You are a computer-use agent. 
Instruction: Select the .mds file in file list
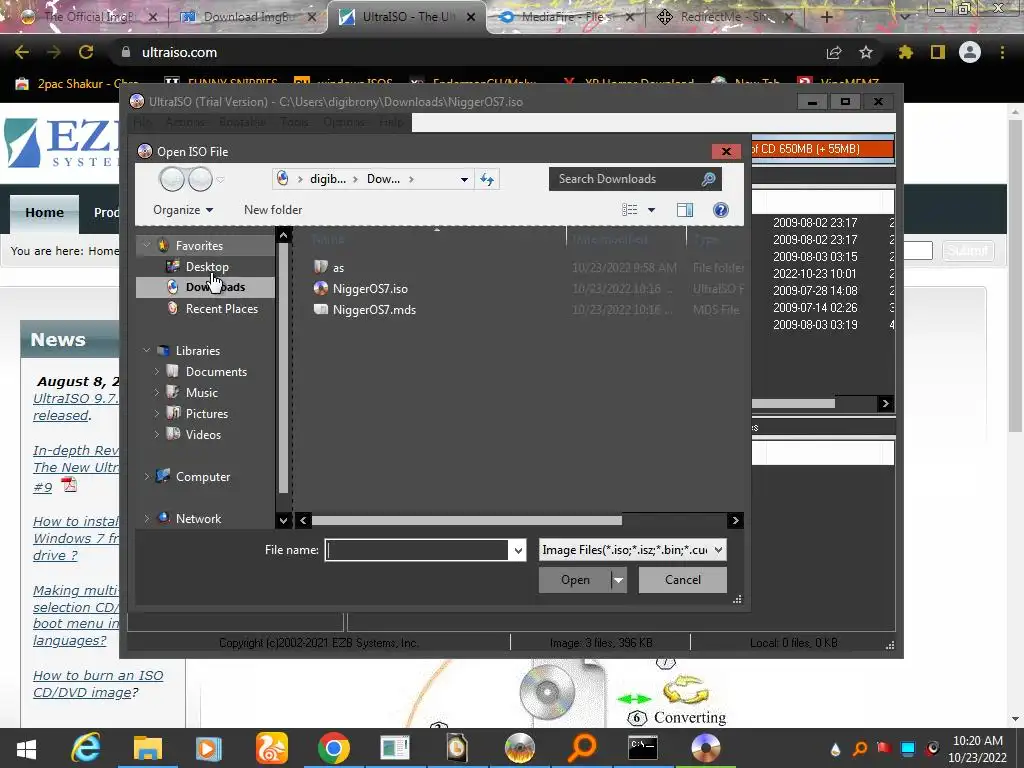tap(374, 310)
